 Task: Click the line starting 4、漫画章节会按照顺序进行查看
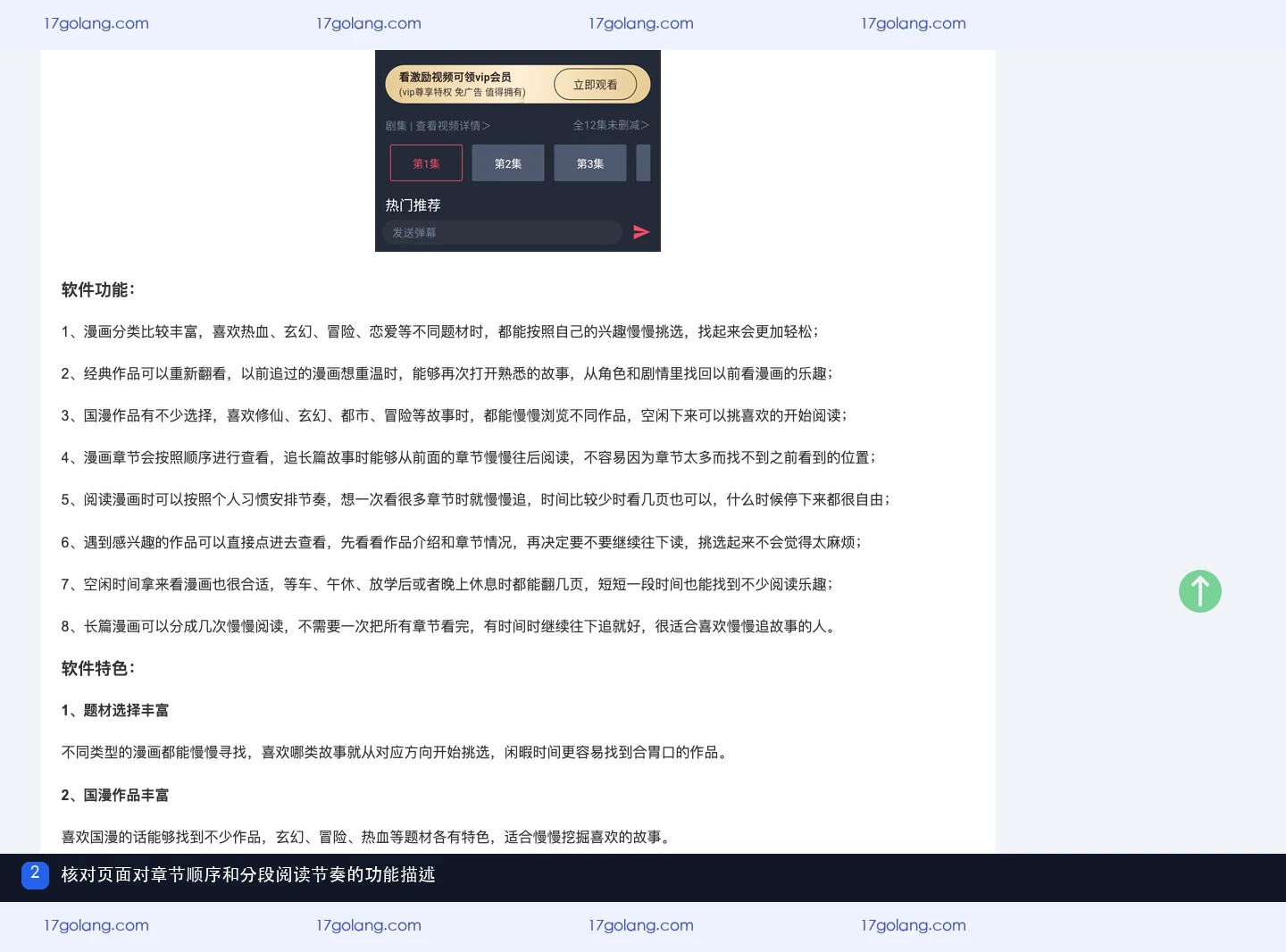click(x=468, y=457)
